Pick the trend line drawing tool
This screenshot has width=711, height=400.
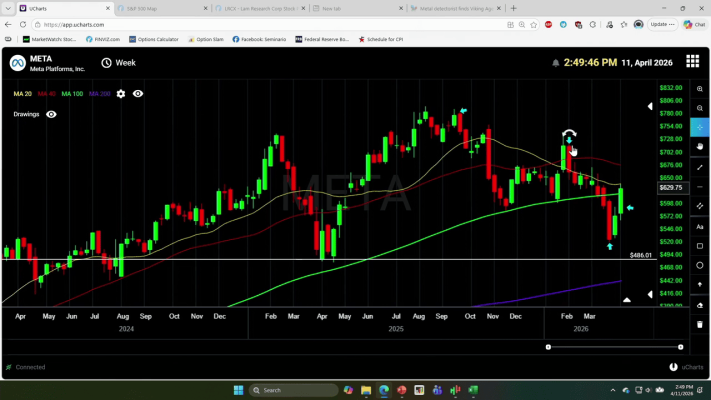[x=700, y=167]
